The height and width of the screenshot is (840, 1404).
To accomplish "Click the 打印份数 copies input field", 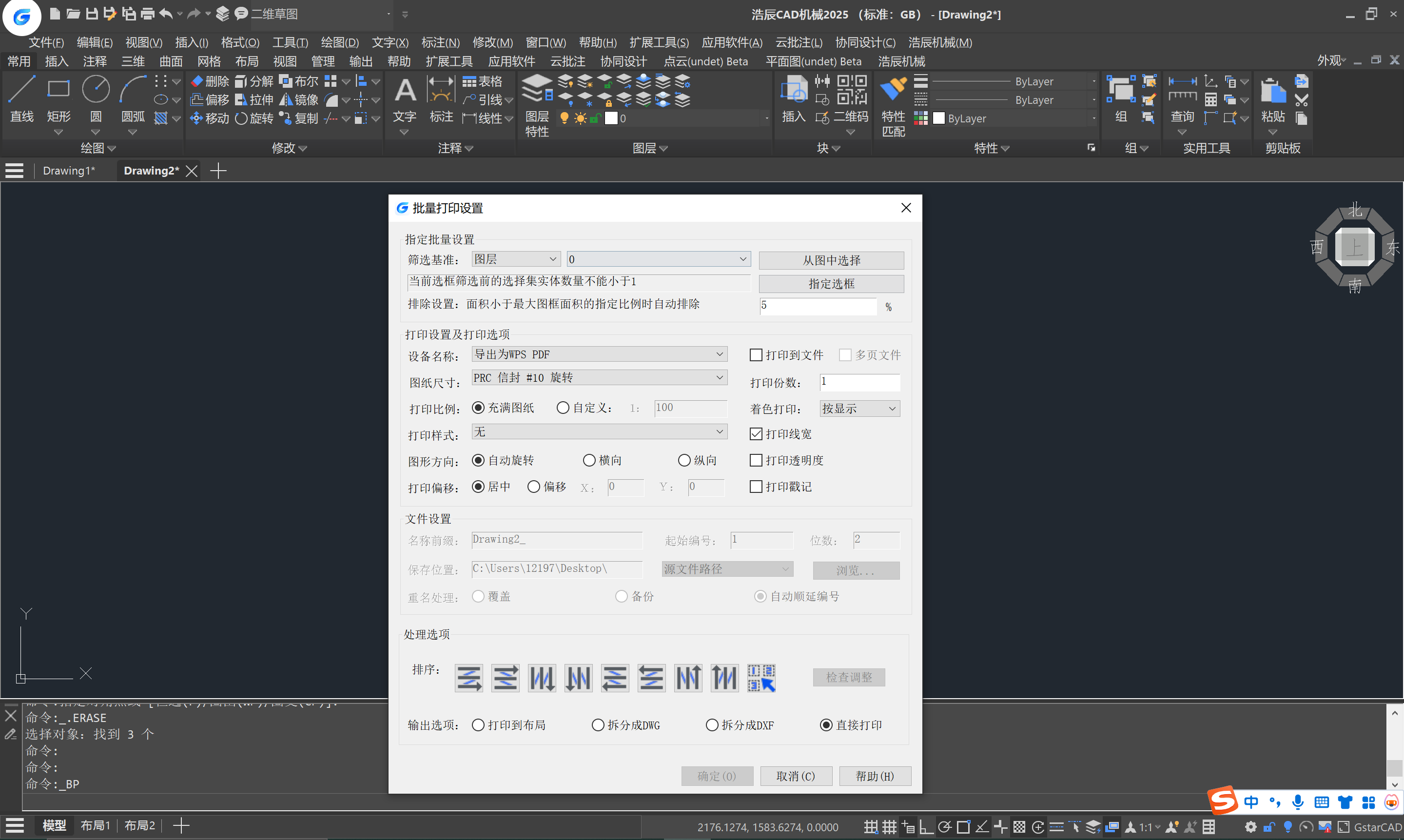I will 859,382.
